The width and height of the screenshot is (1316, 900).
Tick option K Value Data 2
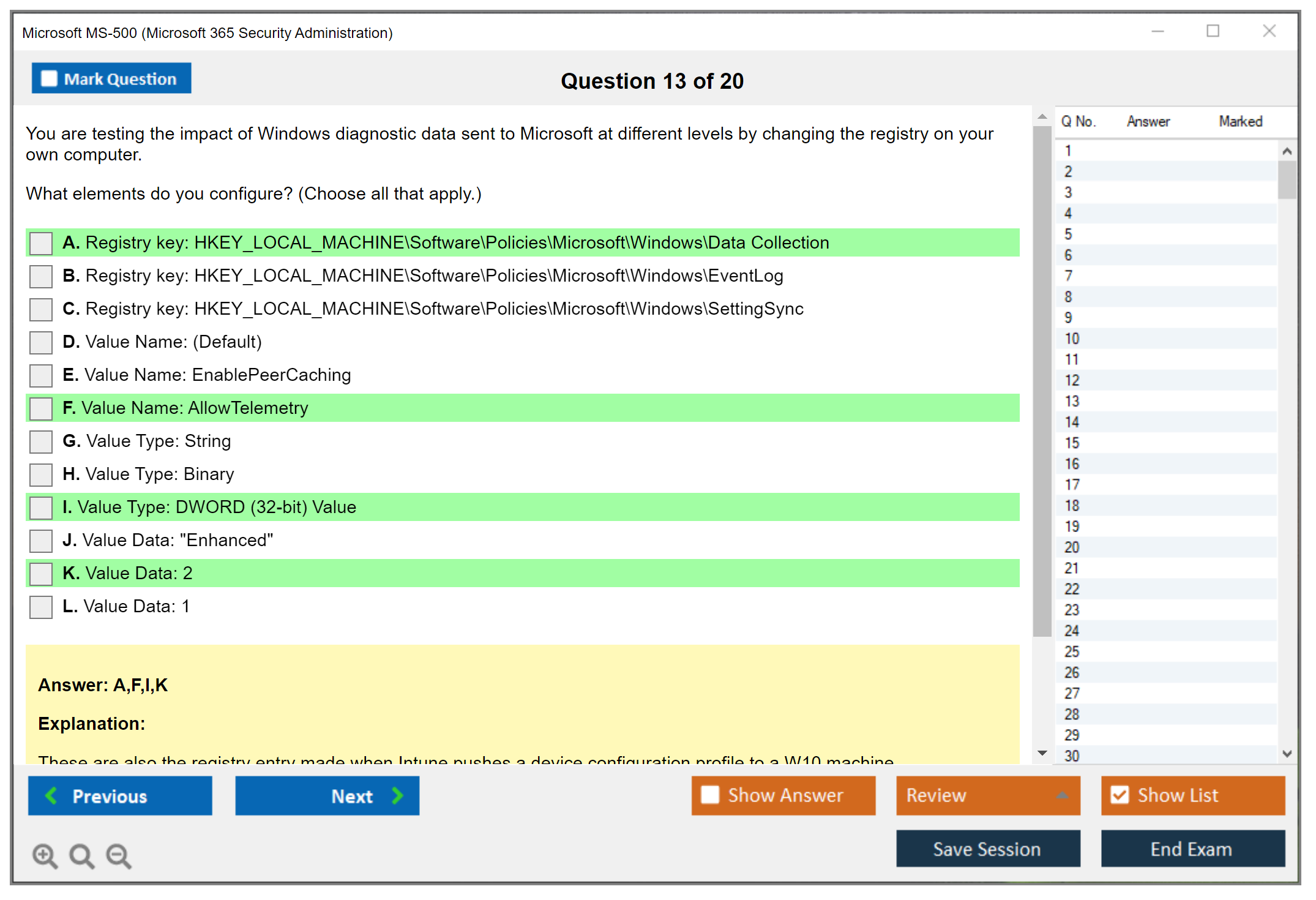point(41,574)
